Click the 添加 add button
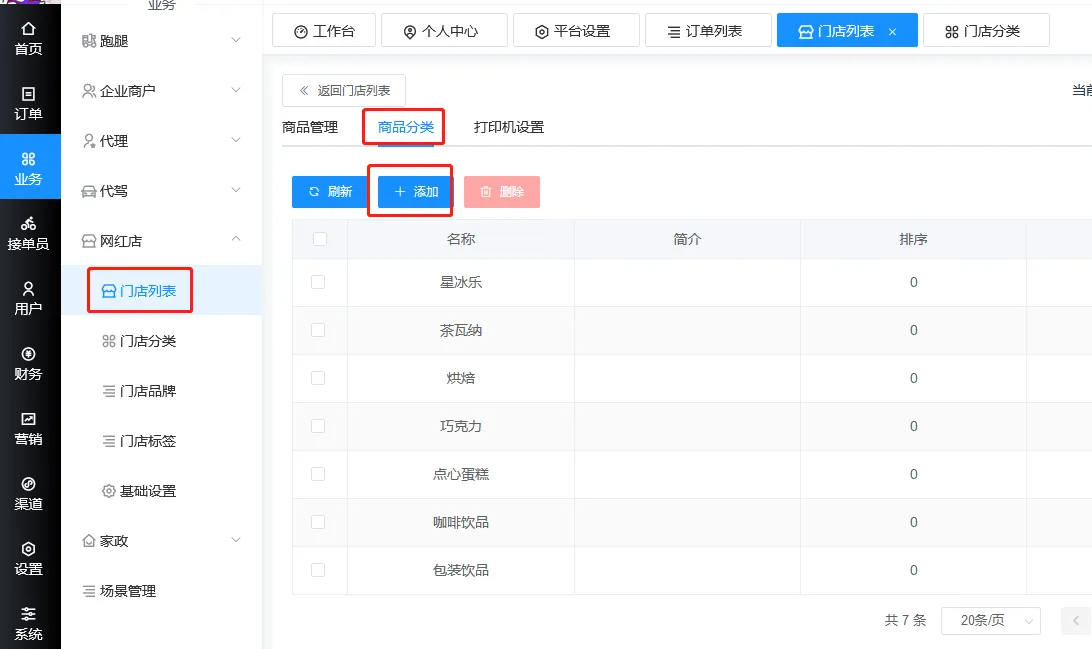 pyautogui.click(x=416, y=191)
